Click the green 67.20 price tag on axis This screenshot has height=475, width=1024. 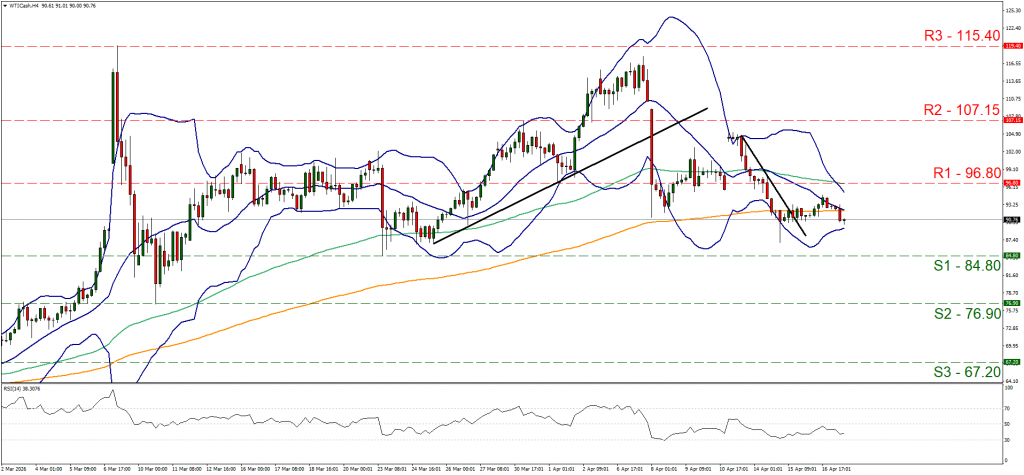coord(1010,362)
